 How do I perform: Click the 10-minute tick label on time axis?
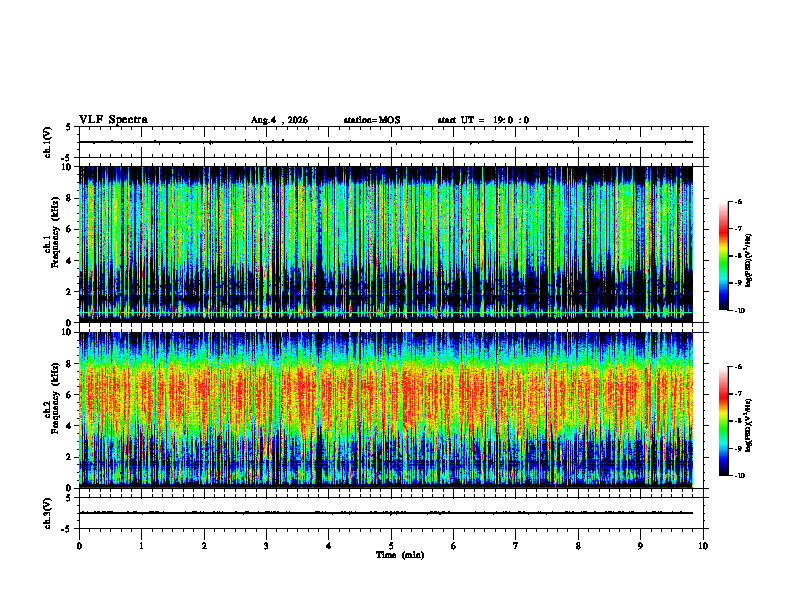point(703,546)
